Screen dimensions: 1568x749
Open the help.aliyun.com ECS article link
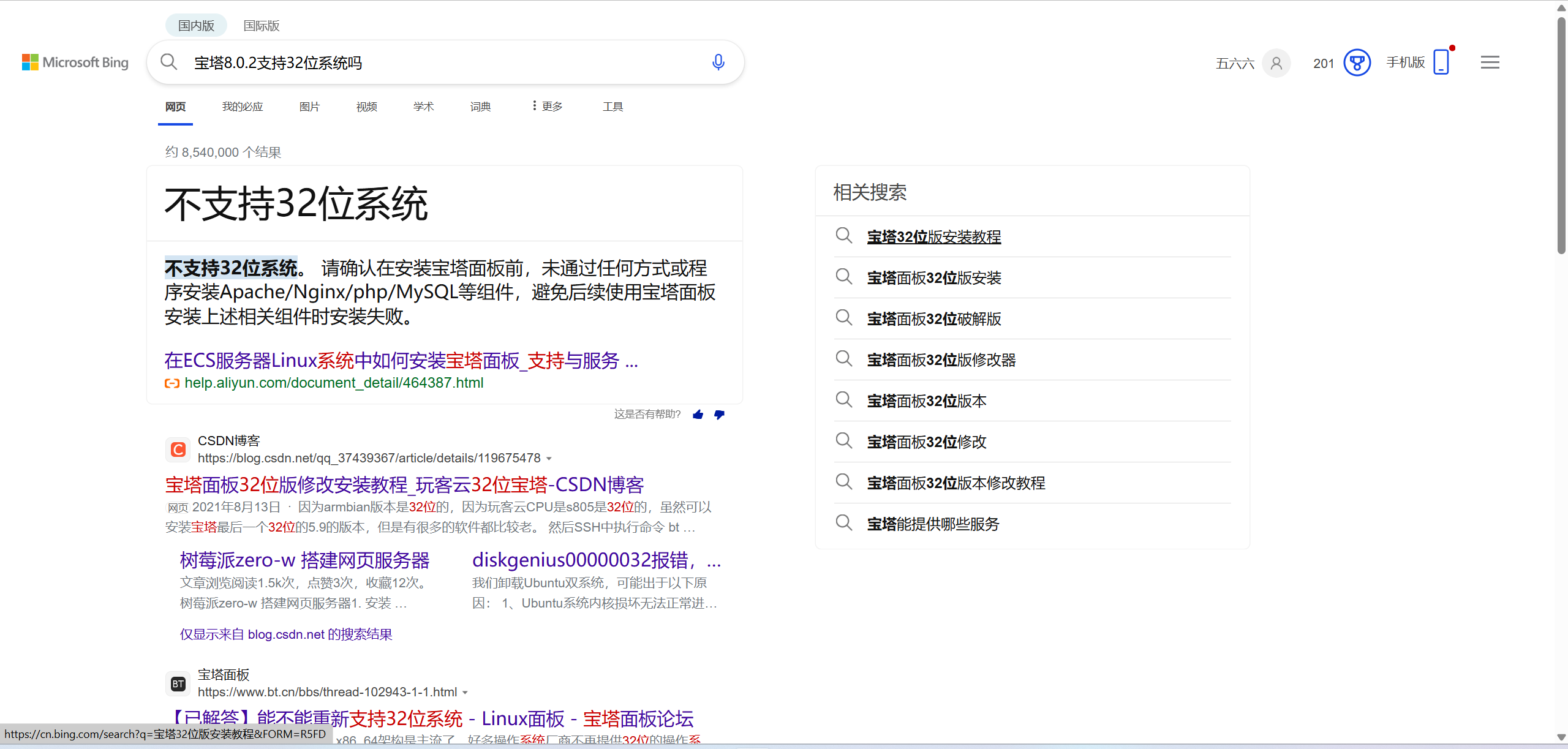point(401,361)
